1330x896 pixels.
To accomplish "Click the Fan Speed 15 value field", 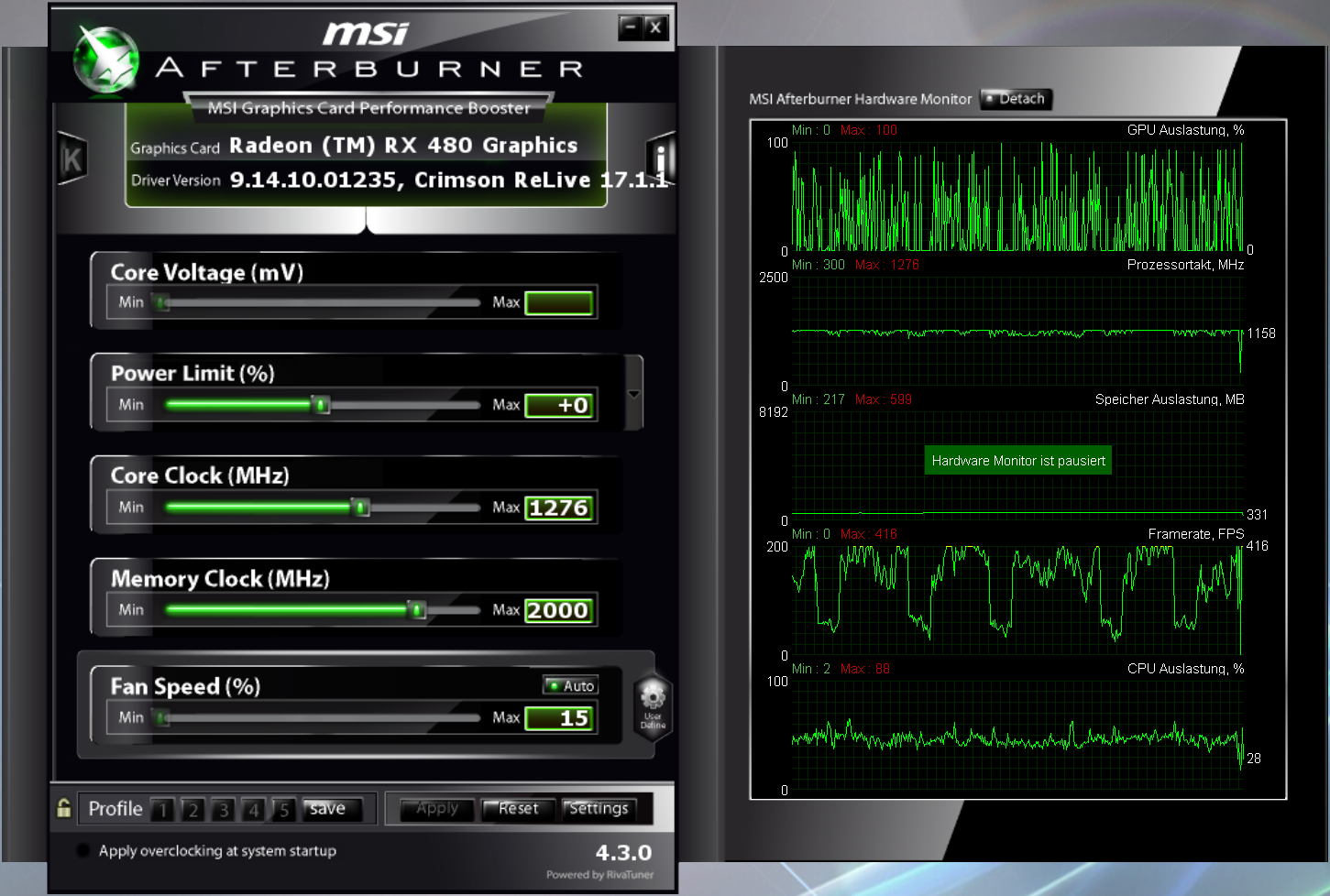I will (x=558, y=718).
